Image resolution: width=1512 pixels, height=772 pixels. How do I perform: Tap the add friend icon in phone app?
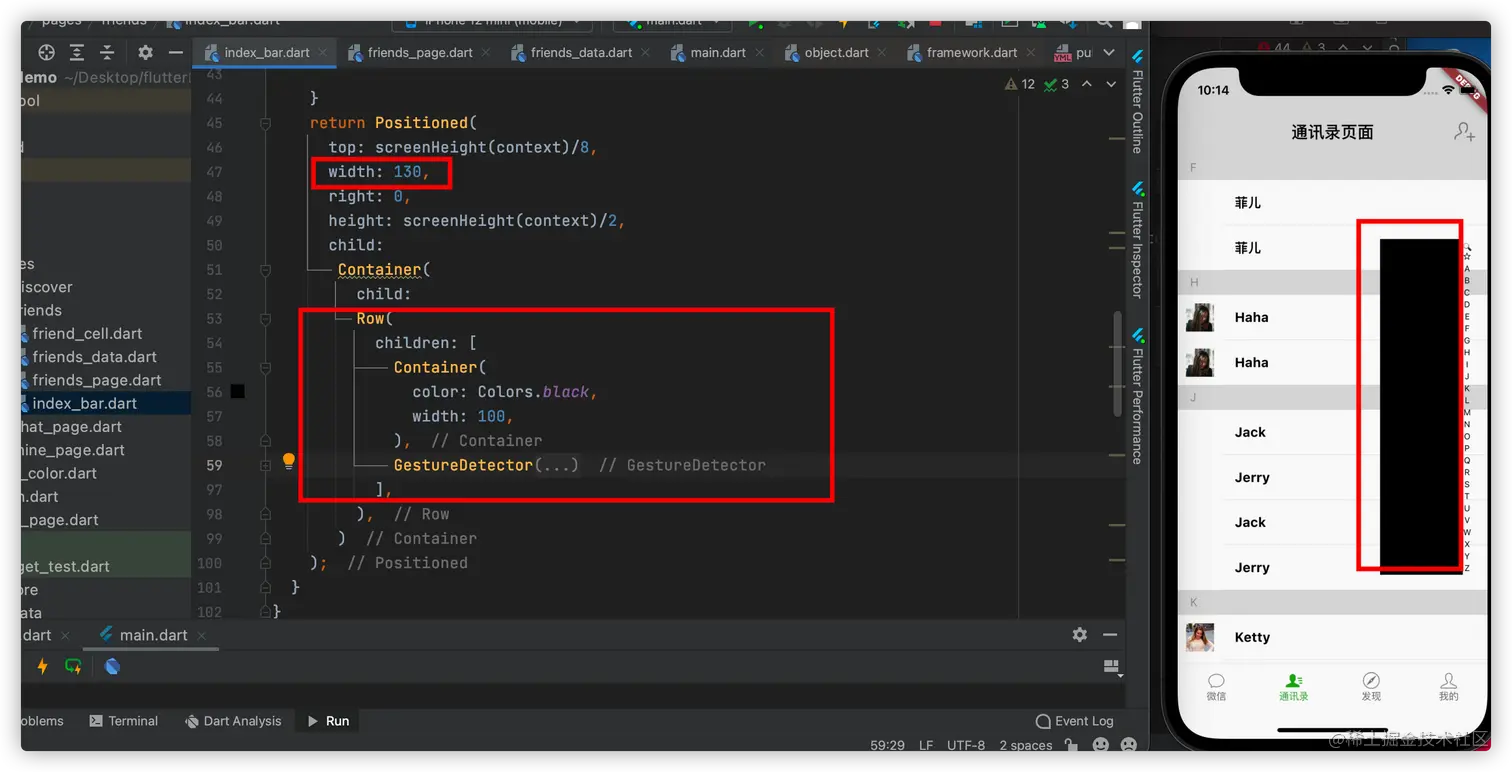pyautogui.click(x=1463, y=132)
